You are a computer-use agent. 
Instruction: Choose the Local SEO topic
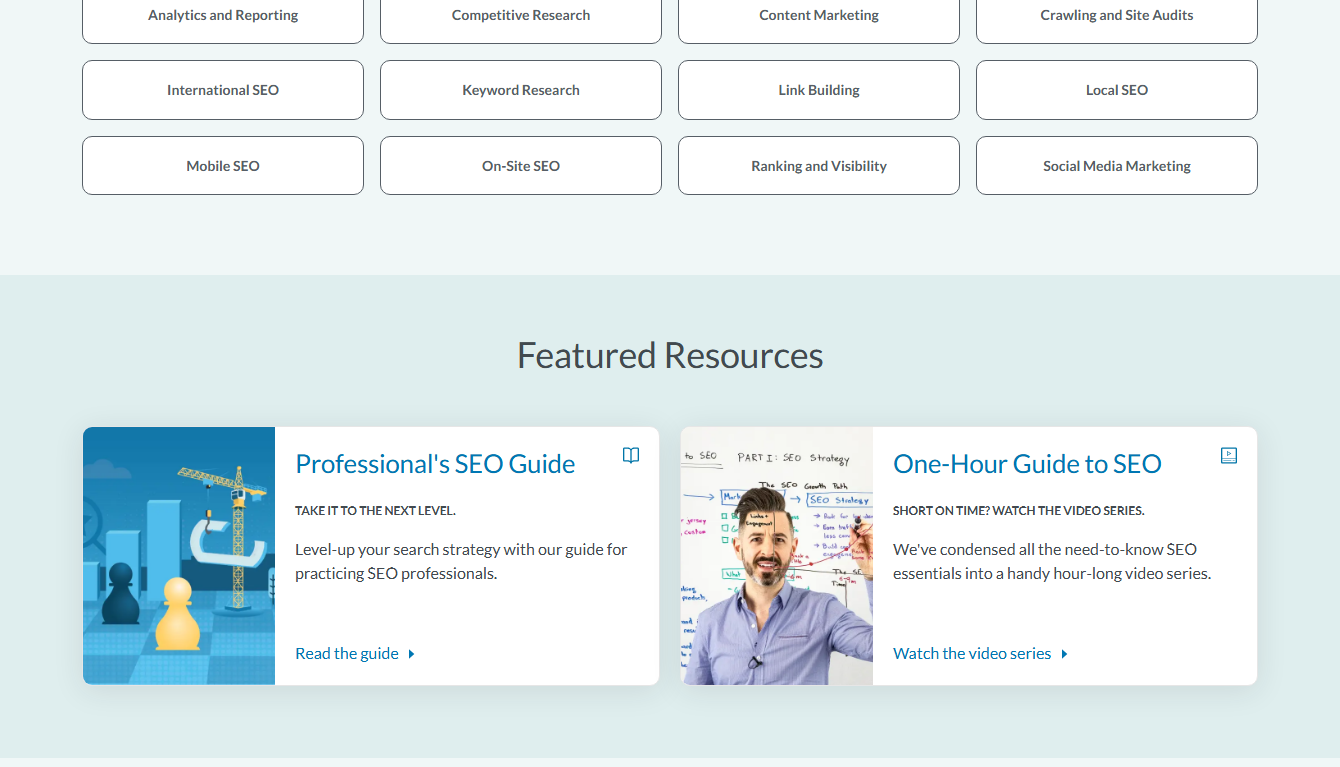click(1117, 90)
